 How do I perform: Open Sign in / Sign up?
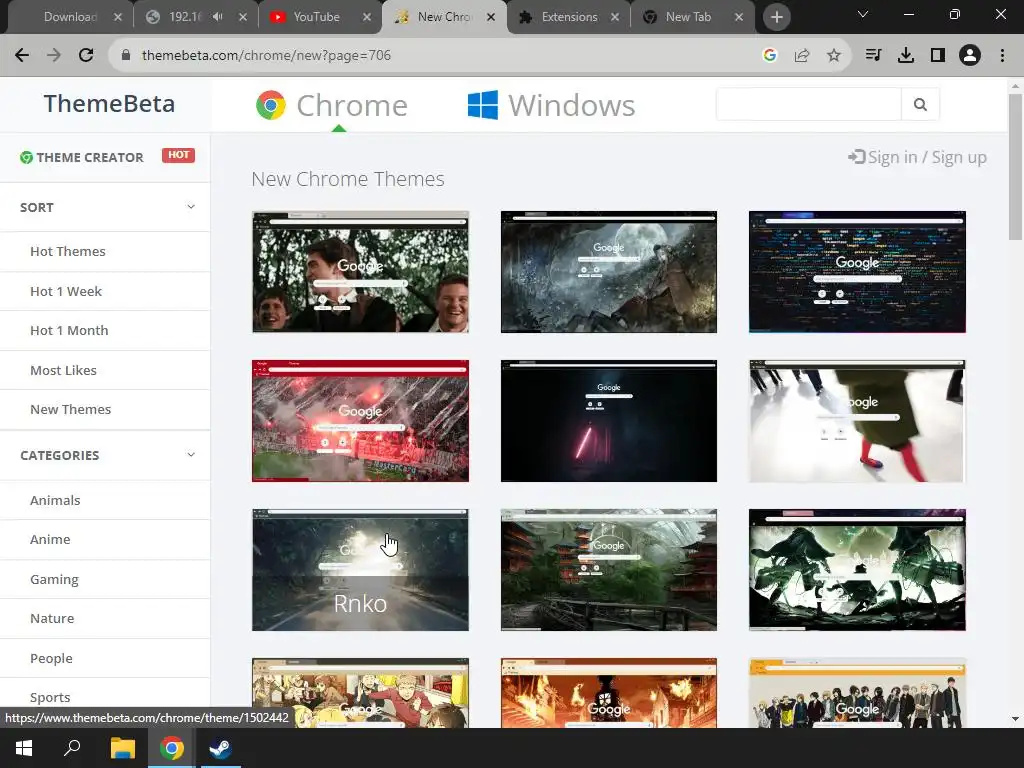point(918,157)
